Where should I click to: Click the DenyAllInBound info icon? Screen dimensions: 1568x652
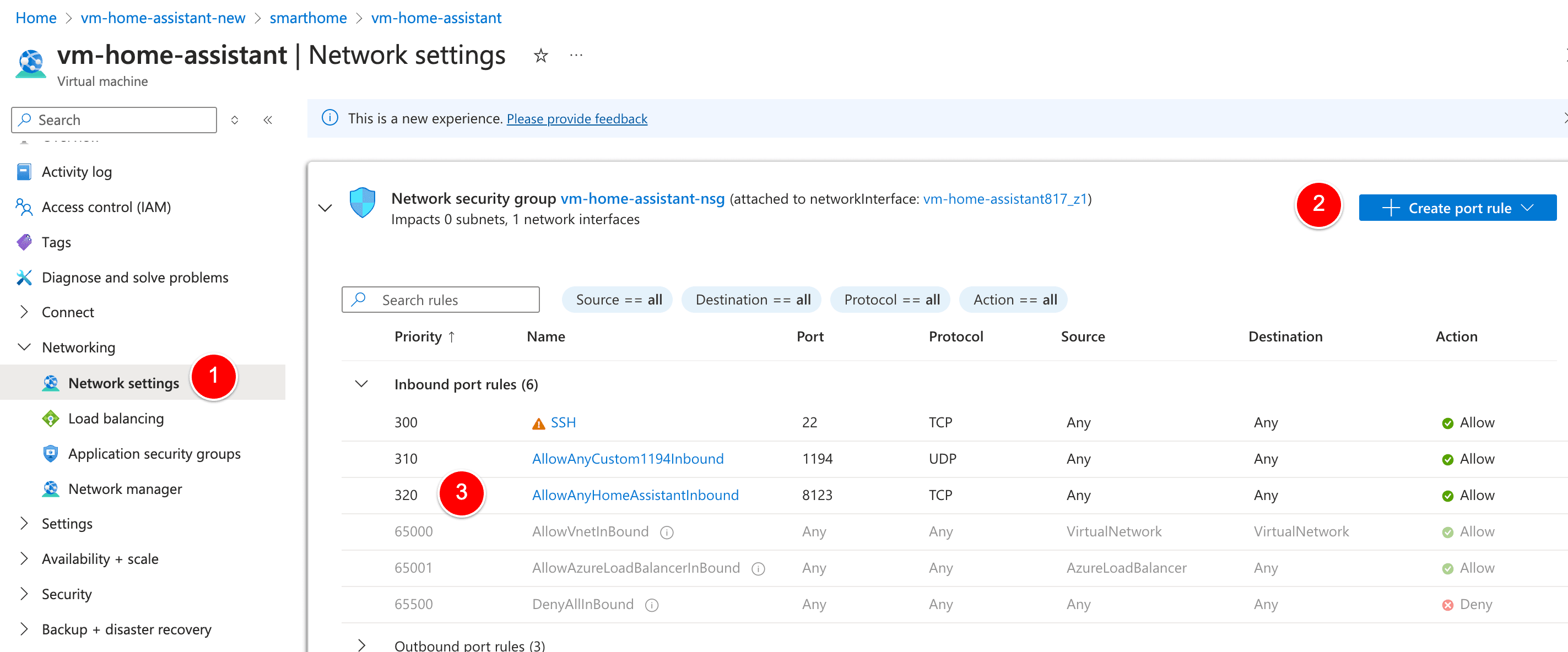click(651, 605)
